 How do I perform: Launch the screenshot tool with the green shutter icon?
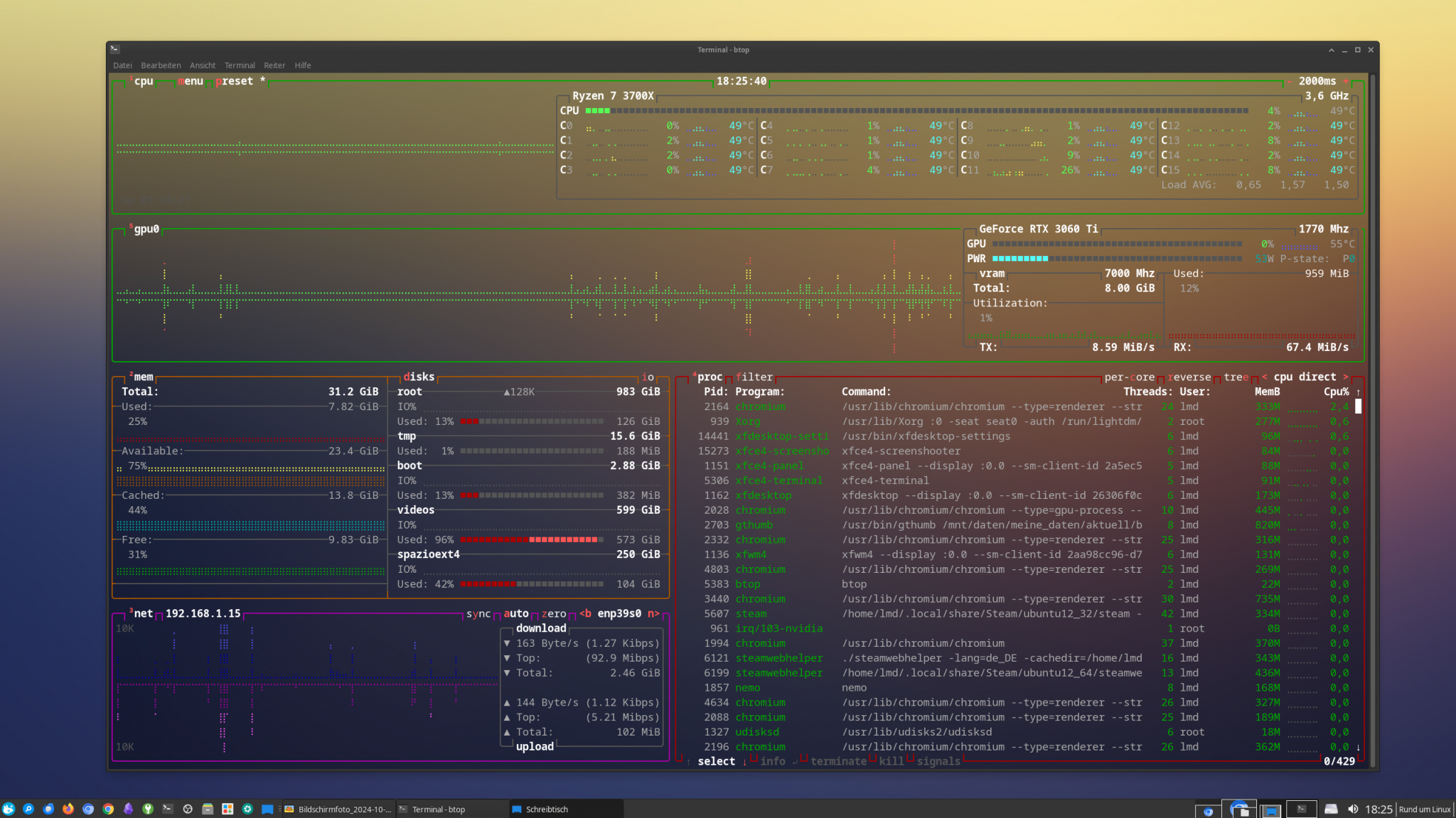tap(248, 809)
